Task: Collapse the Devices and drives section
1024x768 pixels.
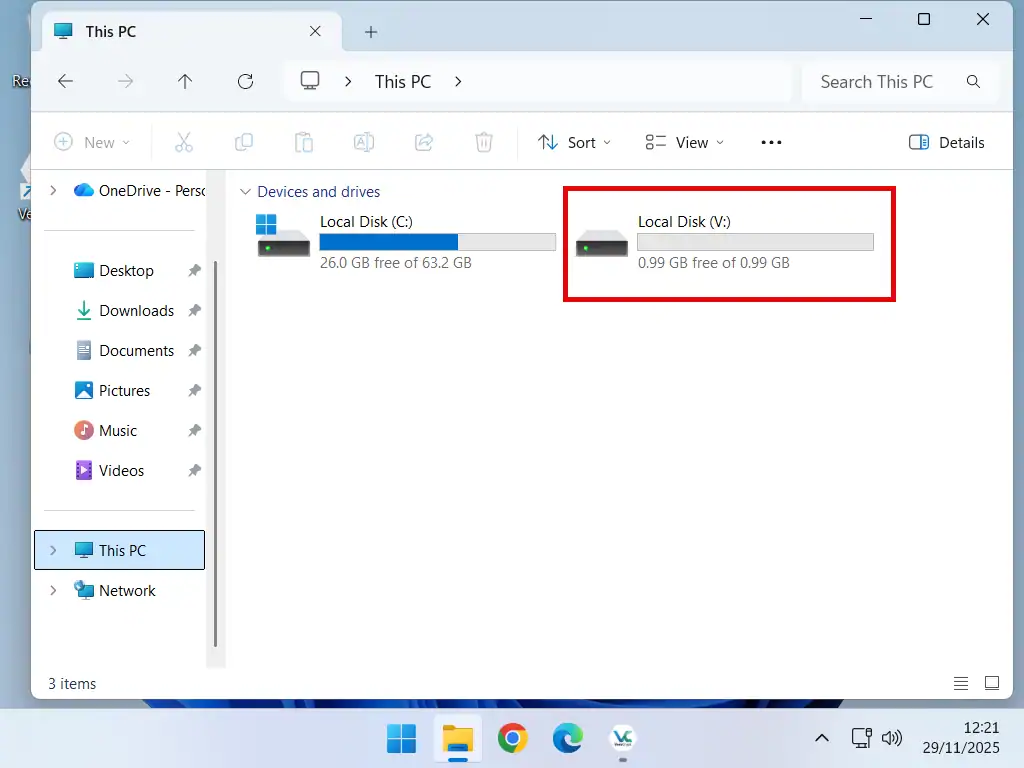Action: click(x=245, y=191)
